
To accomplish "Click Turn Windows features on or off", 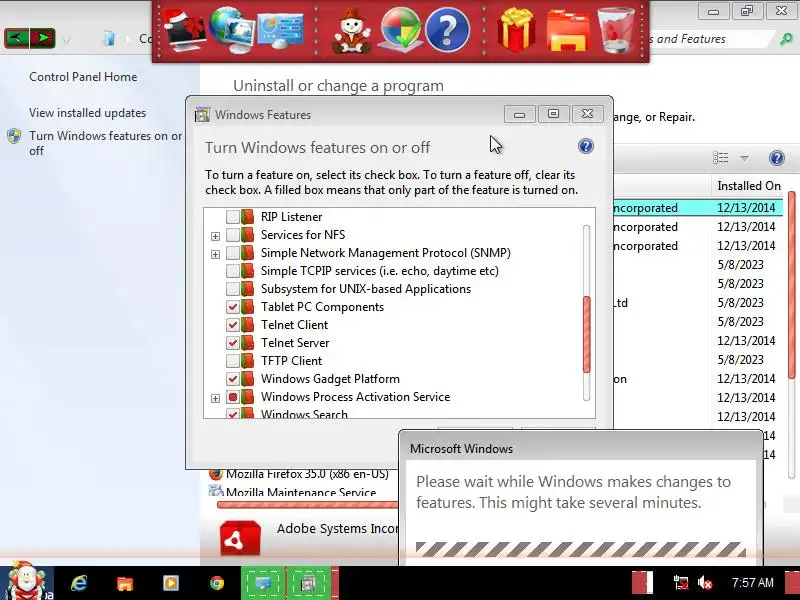I will coord(105,143).
